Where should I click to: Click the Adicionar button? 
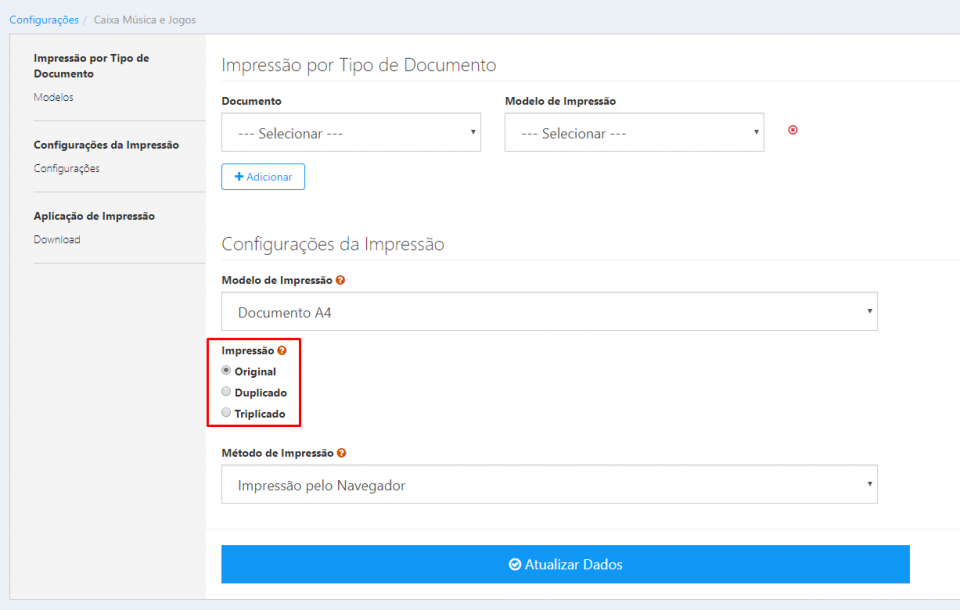pos(263,177)
